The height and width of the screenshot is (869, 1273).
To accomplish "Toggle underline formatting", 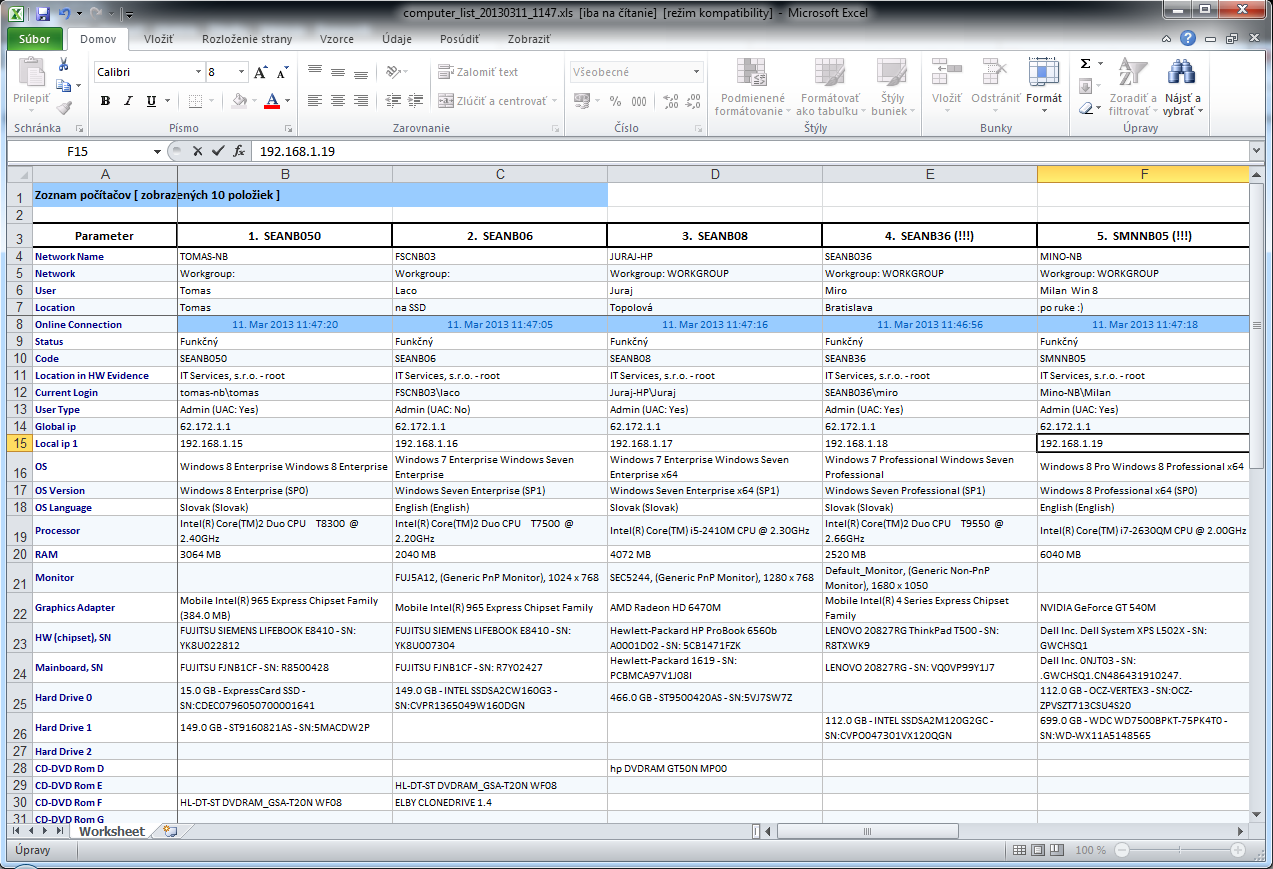I will coord(151,101).
